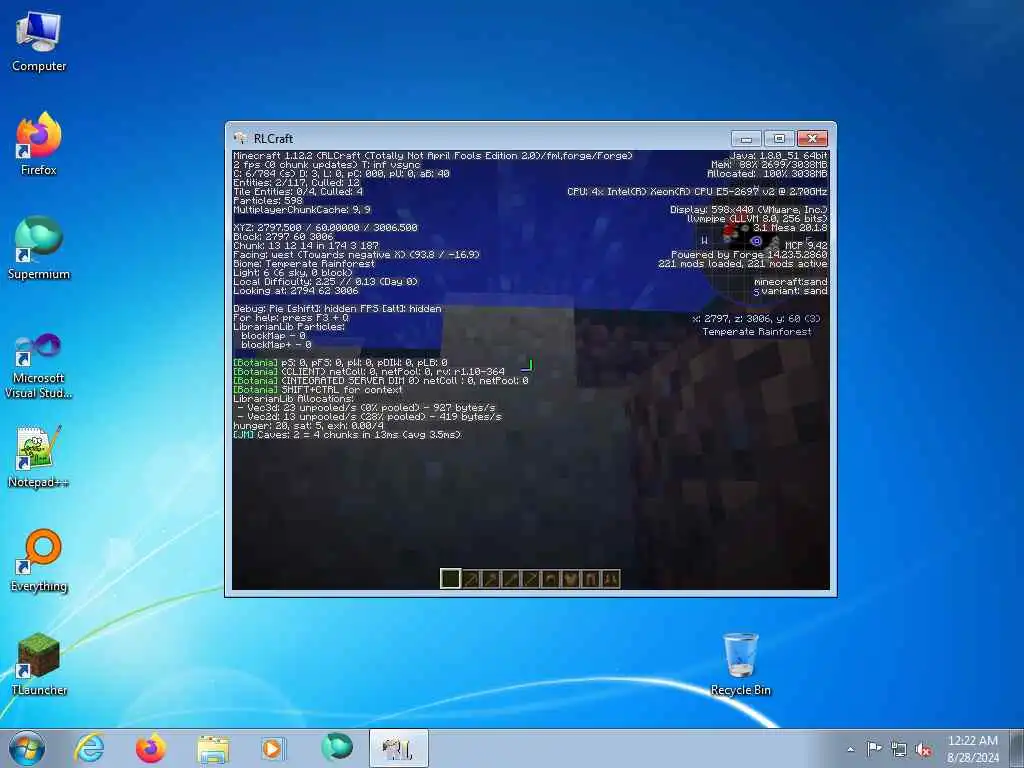
Task: Open Windows Explorer folder in taskbar
Action: pos(213,748)
